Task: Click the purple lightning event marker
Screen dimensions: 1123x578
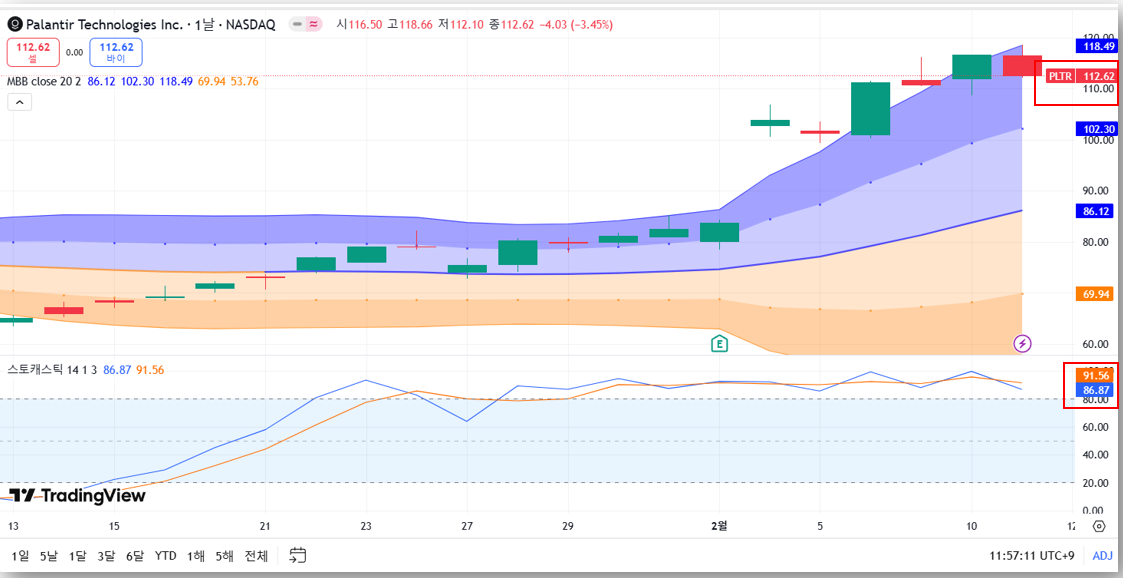Action: tap(1022, 344)
